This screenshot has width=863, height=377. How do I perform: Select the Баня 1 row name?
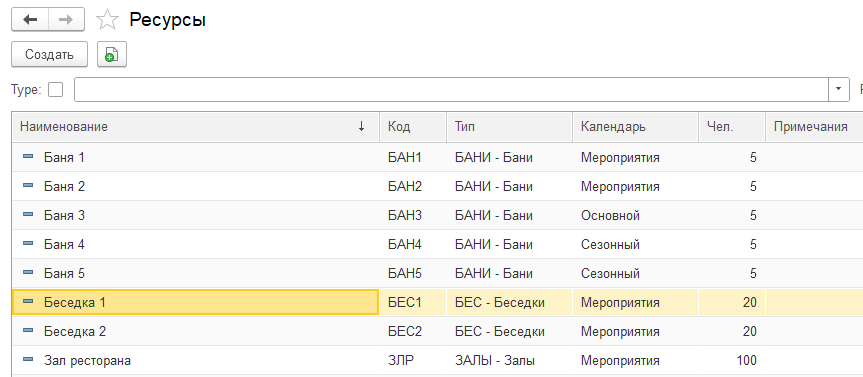click(x=64, y=157)
